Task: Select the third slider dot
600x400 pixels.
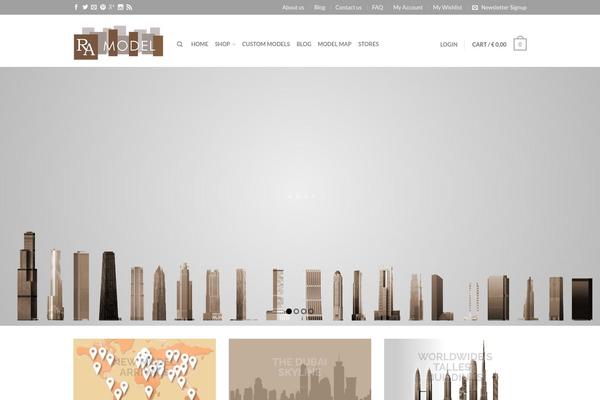Action: [303, 311]
